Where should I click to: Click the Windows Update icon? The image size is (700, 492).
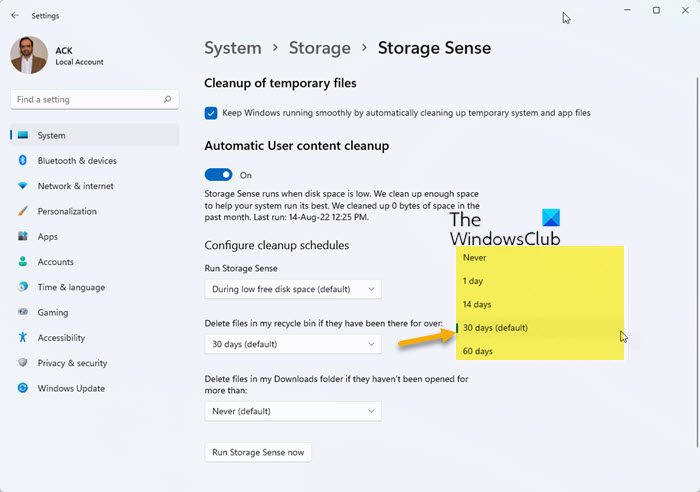pos(22,388)
